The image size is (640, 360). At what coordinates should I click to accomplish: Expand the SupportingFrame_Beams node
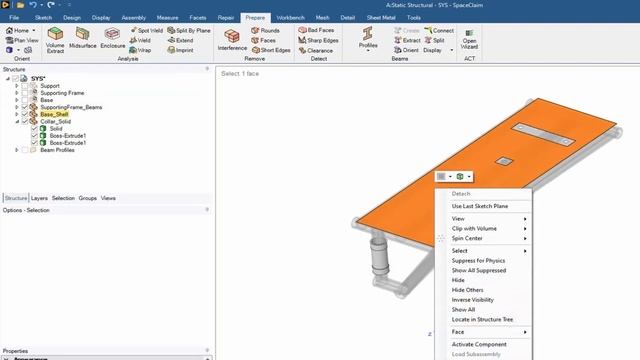pyautogui.click(x=17, y=107)
